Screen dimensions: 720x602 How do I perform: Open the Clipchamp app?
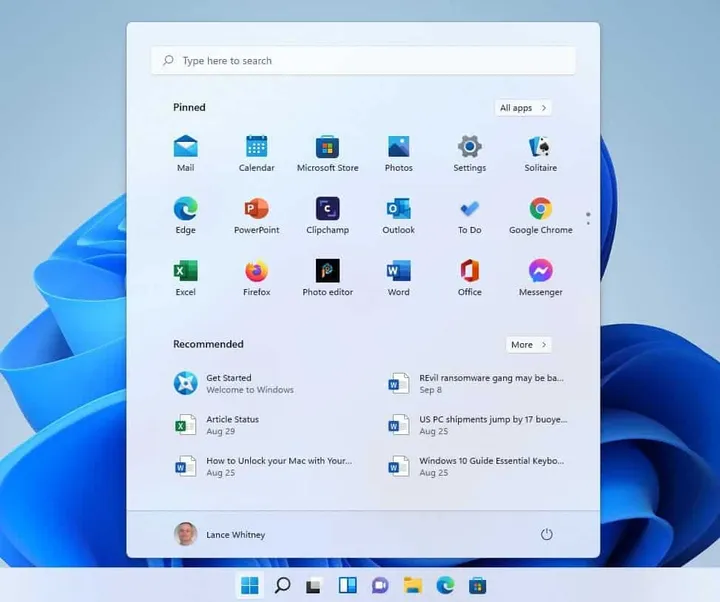tap(327, 215)
